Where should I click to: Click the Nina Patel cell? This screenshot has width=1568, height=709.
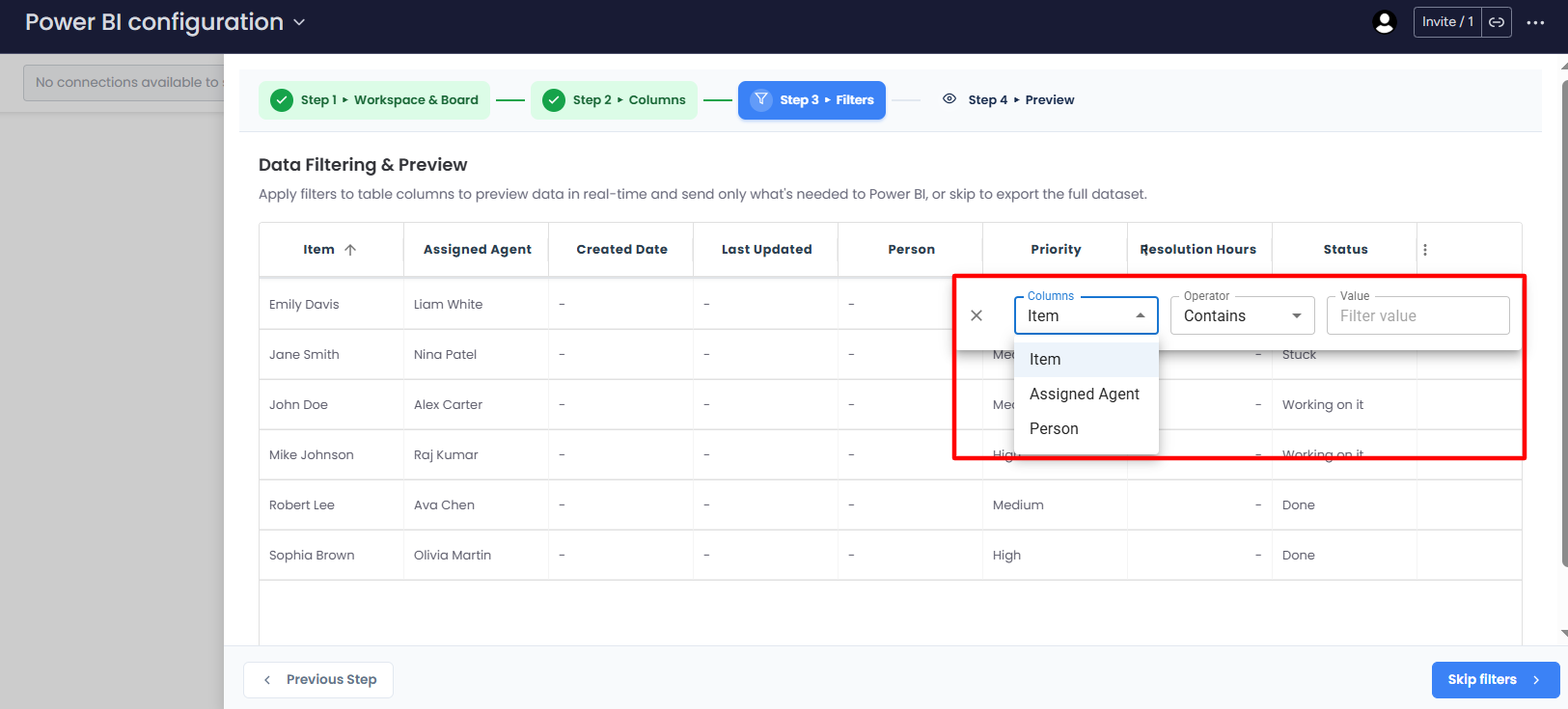click(x=477, y=355)
